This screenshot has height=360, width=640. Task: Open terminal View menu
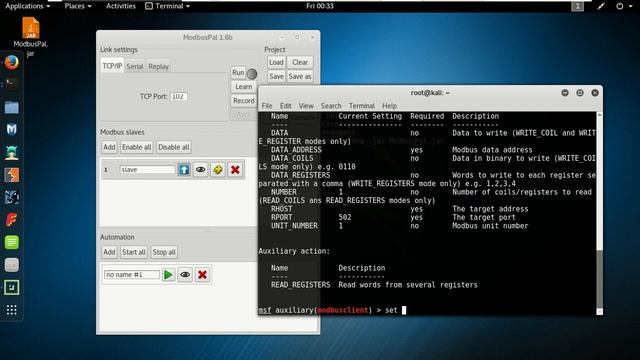click(306, 106)
